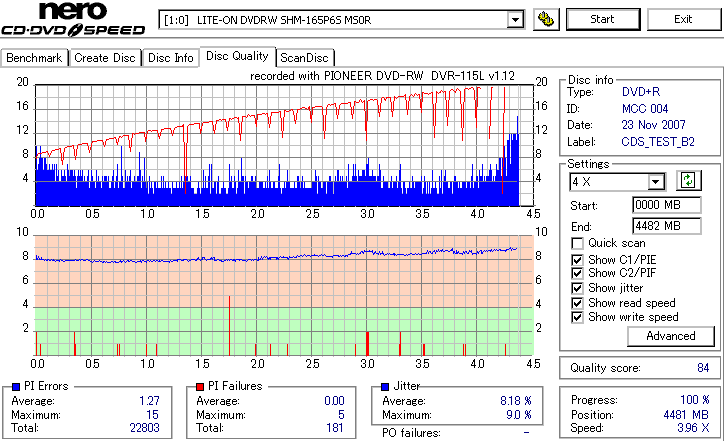Image resolution: width=724 pixels, height=441 pixels.
Task: Click the PI Errors maximum 15
Action: pos(152,415)
